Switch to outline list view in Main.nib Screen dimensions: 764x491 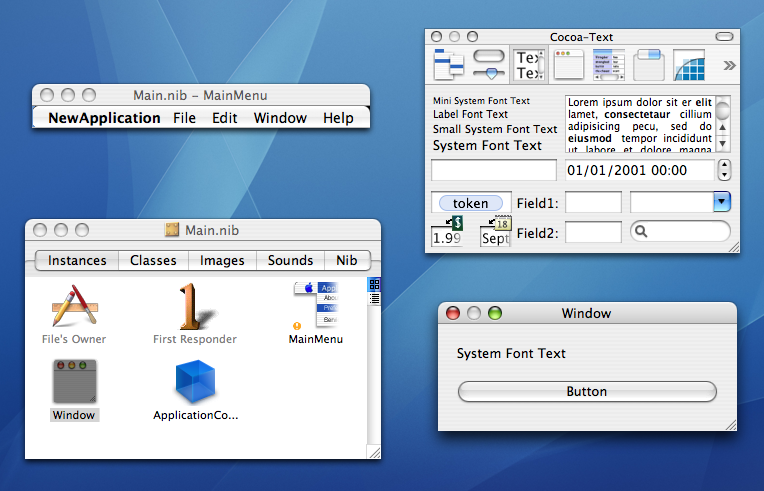(x=374, y=299)
